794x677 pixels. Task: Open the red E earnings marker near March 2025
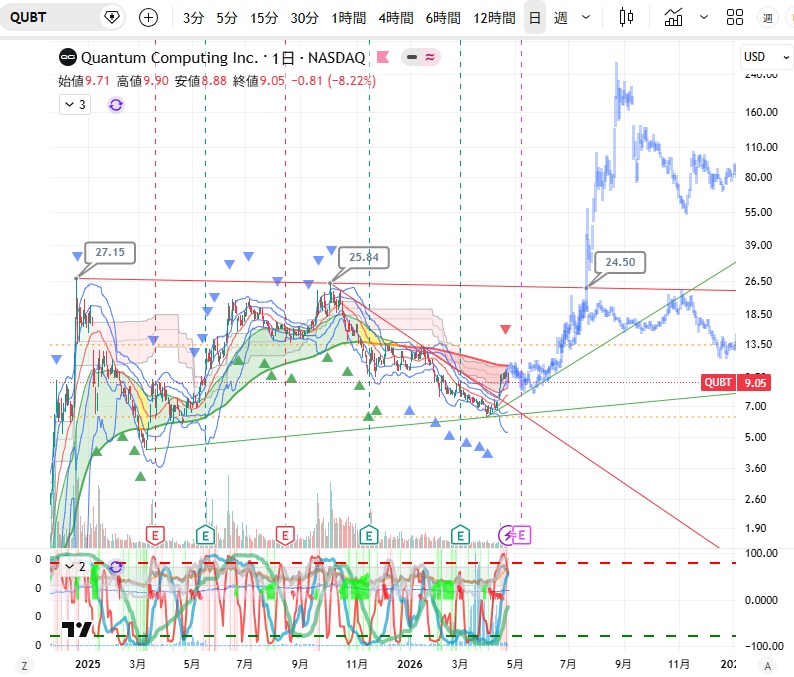coord(155,535)
